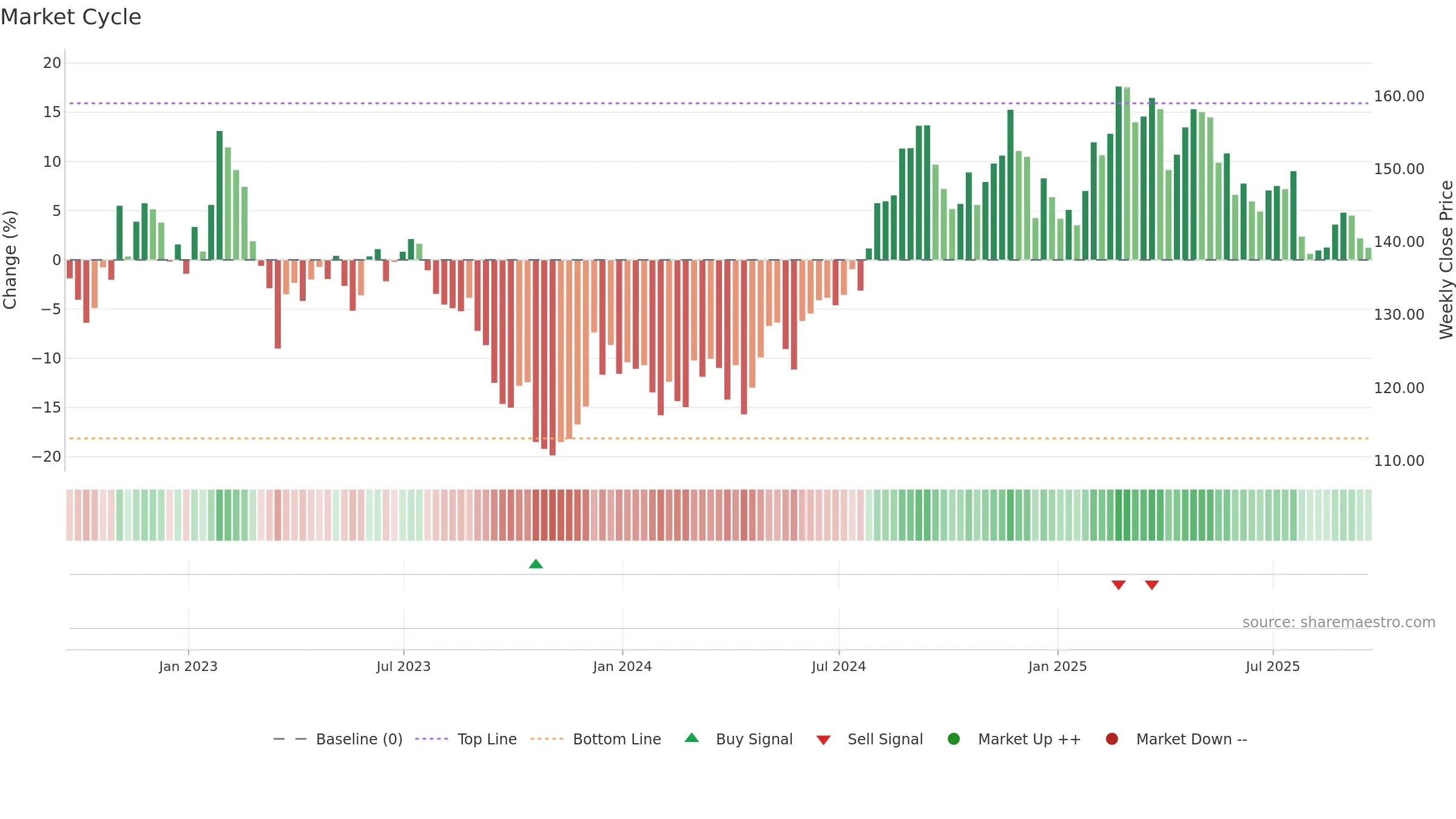This screenshot has height=819, width=1456.
Task: Click the Jan 2023 x-axis label
Action: pos(188,666)
